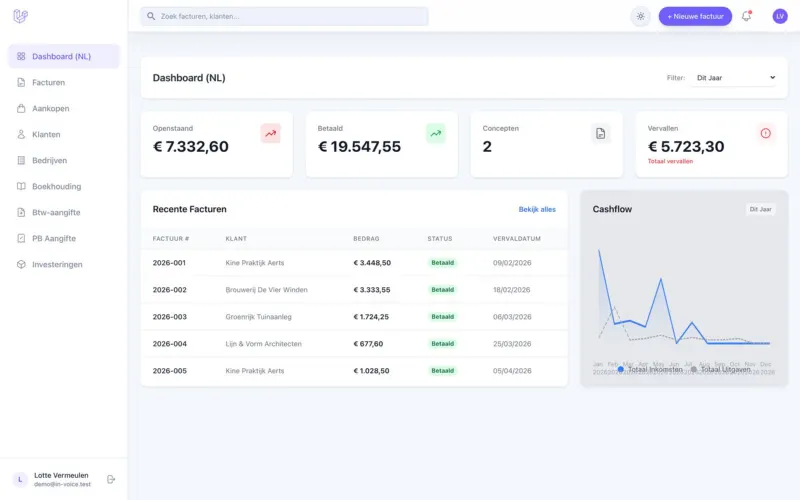
Task: Click the green trend icon on Betaald card
Action: point(436,133)
